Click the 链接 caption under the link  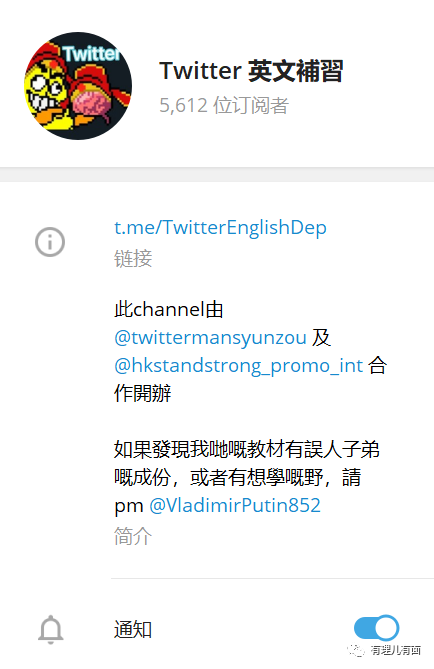pos(133,259)
